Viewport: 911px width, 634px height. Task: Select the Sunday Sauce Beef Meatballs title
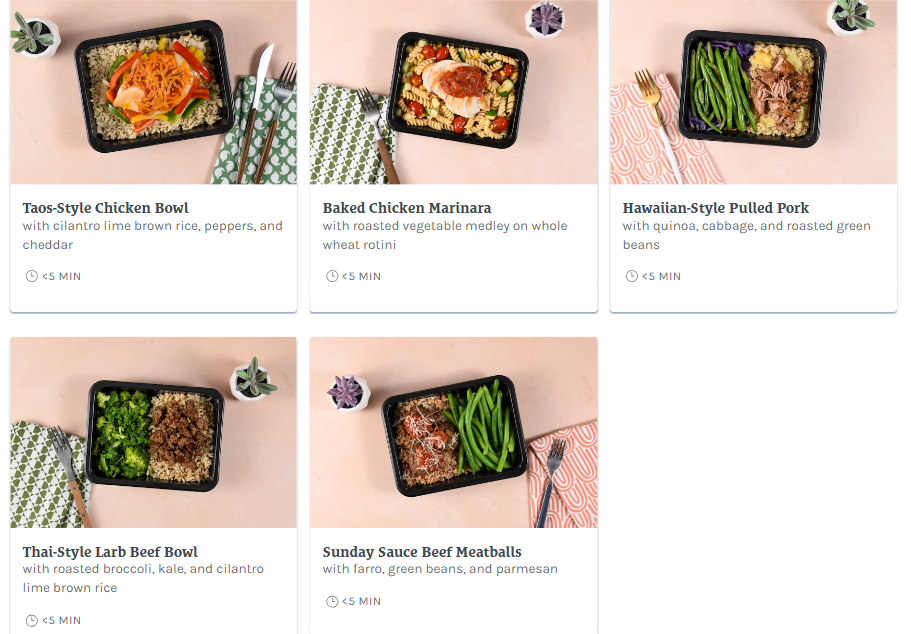(422, 552)
